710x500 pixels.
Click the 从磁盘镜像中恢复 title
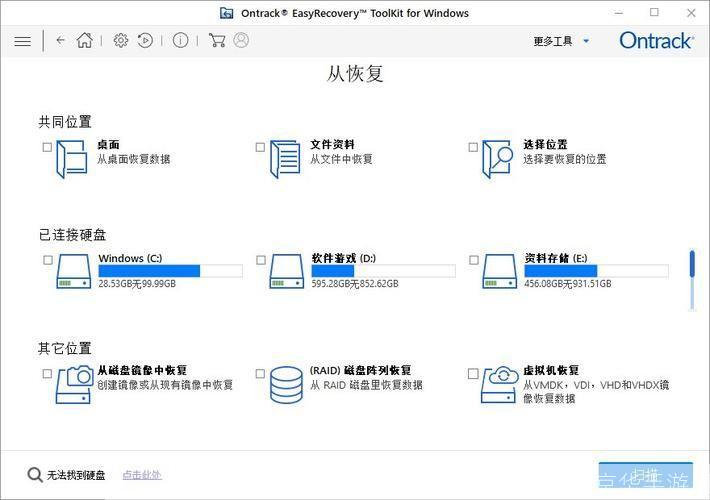pos(142,370)
